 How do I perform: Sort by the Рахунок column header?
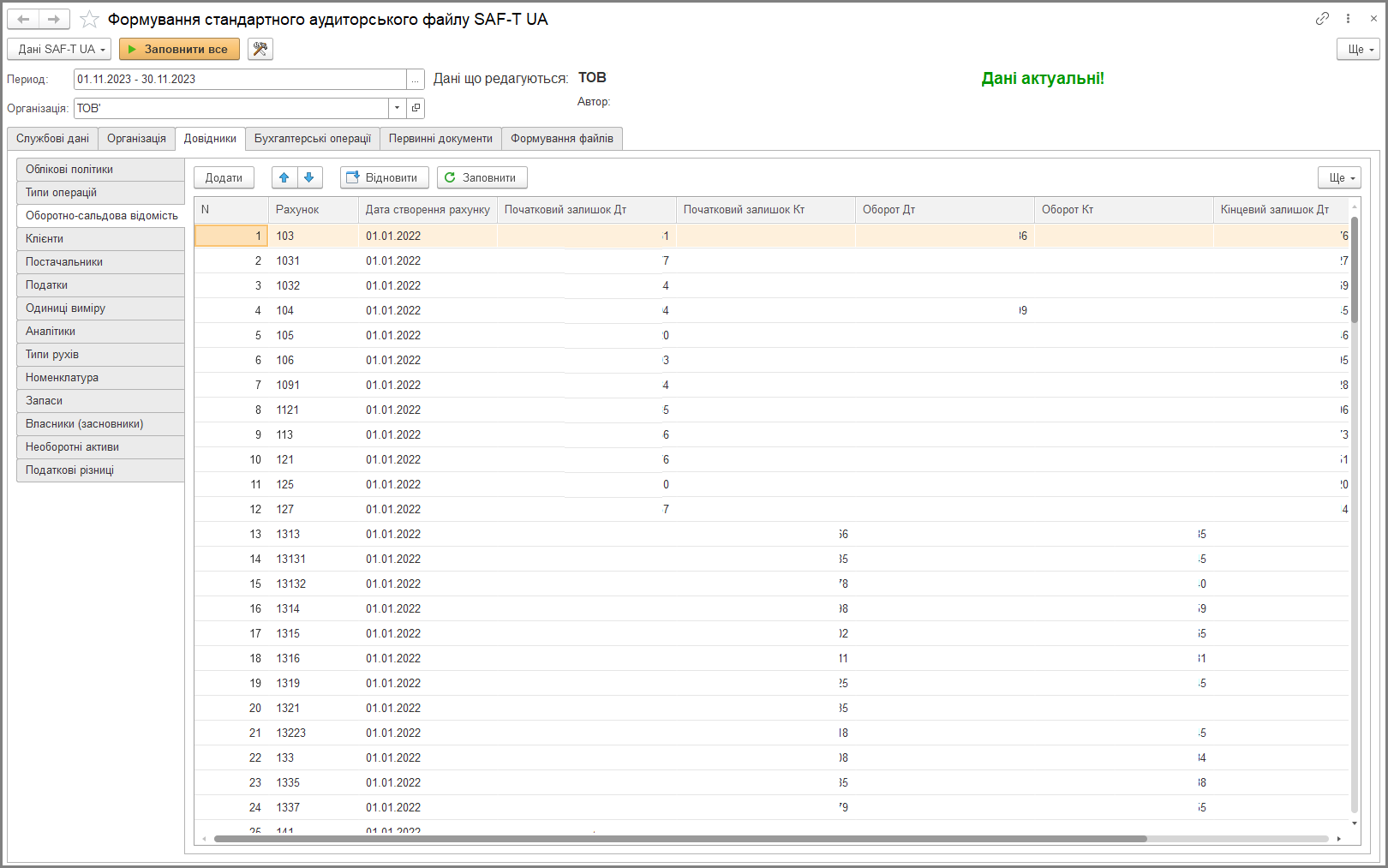click(x=314, y=210)
